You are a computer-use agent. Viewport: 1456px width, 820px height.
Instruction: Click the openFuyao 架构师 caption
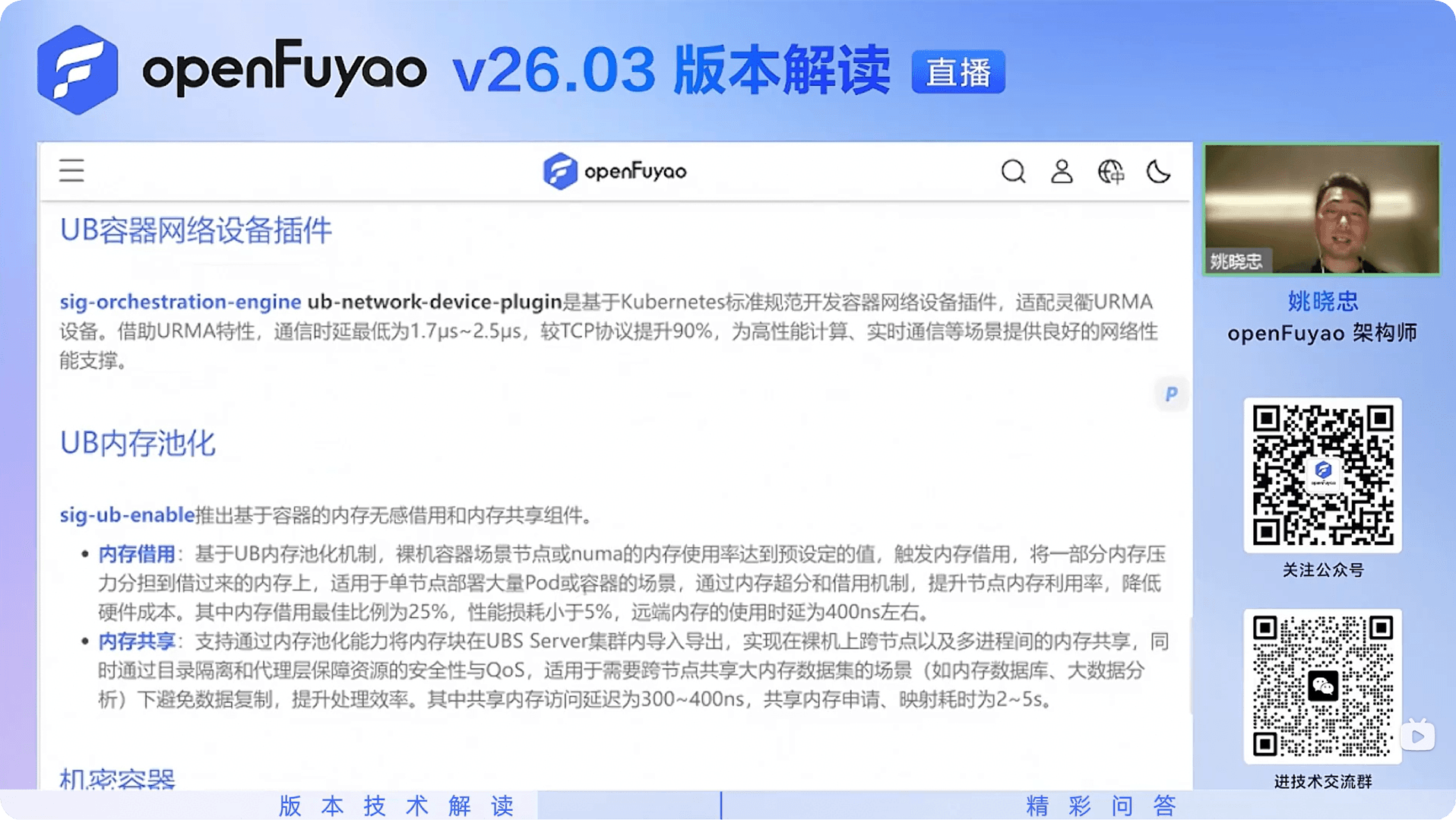(x=1322, y=333)
